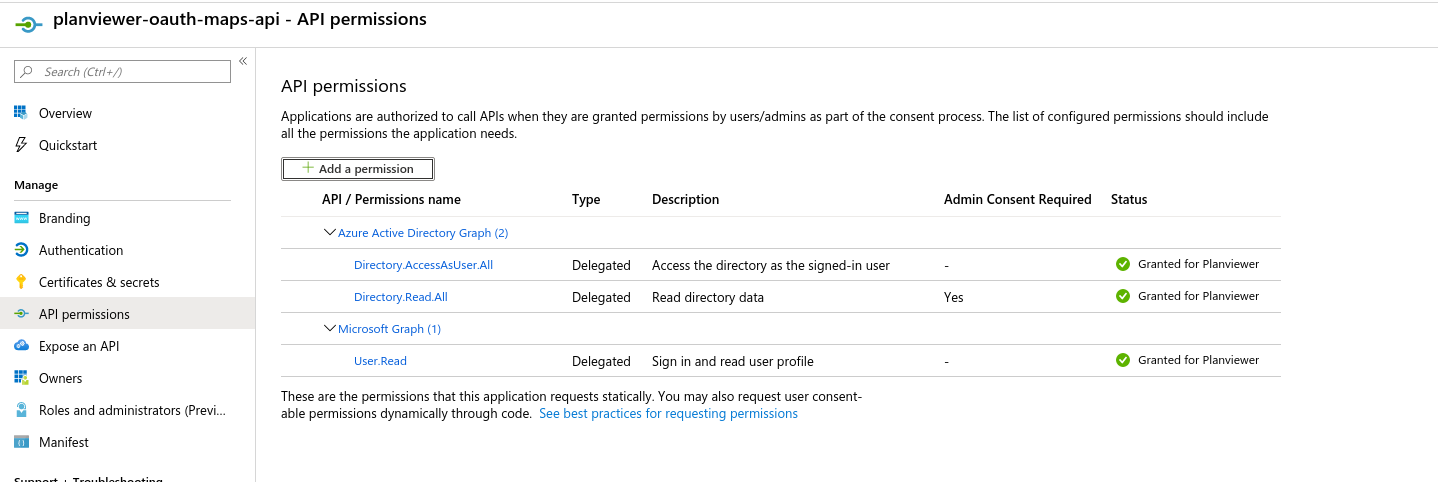Click the app registration icon beside the title
The width and height of the screenshot is (1438, 482).
(x=29, y=24)
